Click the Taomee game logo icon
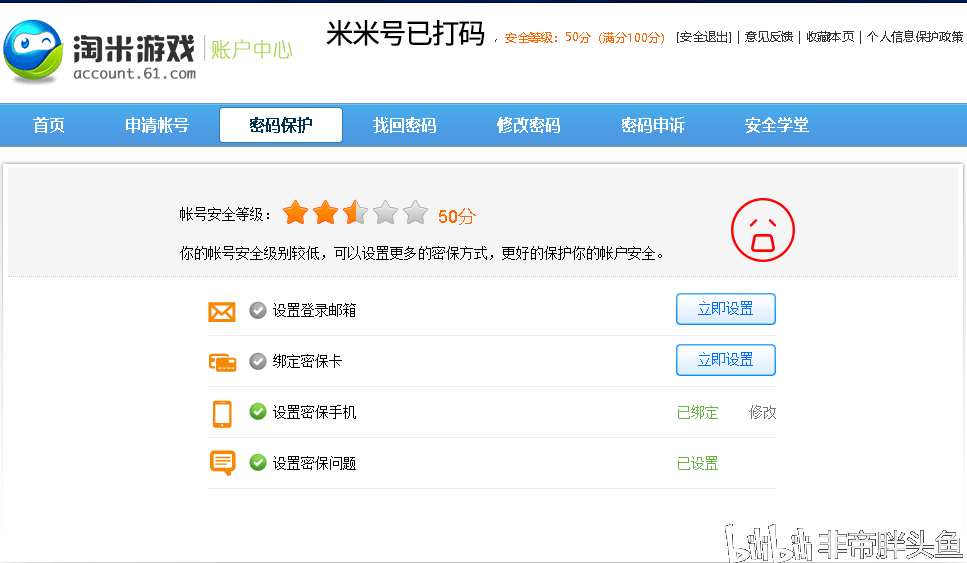 pyautogui.click(x=33, y=52)
